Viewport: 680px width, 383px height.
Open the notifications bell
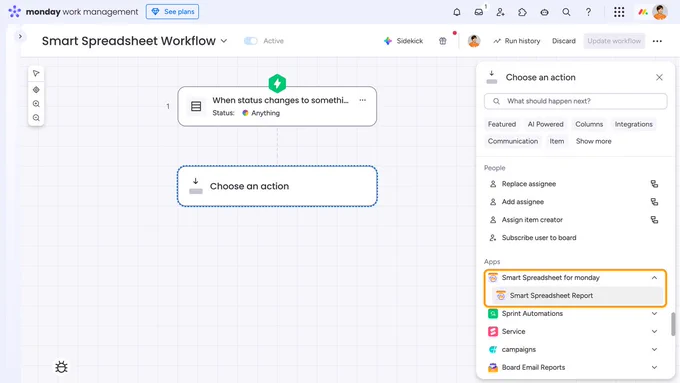coord(457,12)
